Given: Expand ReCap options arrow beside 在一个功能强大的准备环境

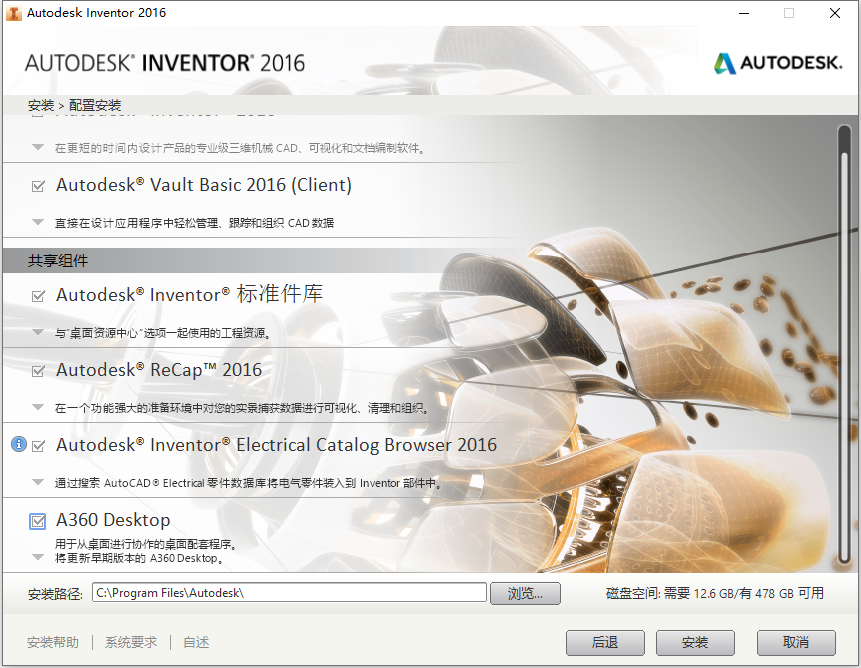Looking at the screenshot, I should [x=38, y=407].
